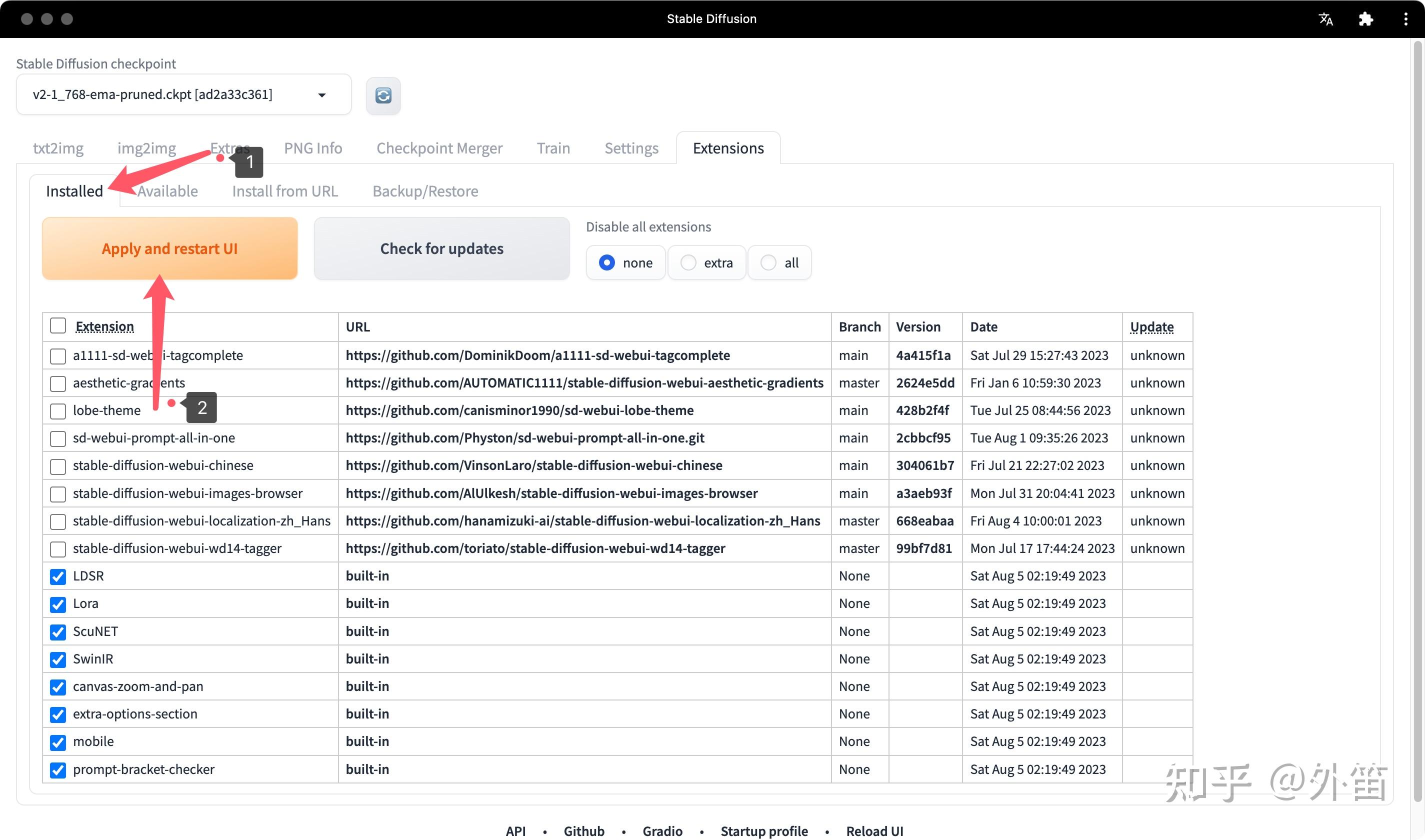Viewport: 1425px width, 840px height.
Task: Open the sd-webui-lobe-theme GitHub URL
Action: point(519,410)
